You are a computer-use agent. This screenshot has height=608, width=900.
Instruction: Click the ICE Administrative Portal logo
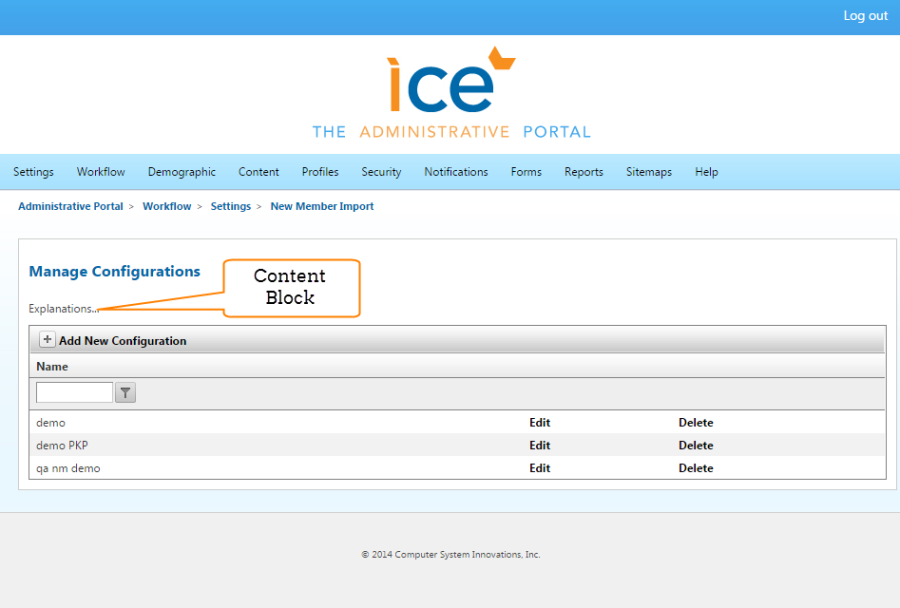(x=451, y=93)
